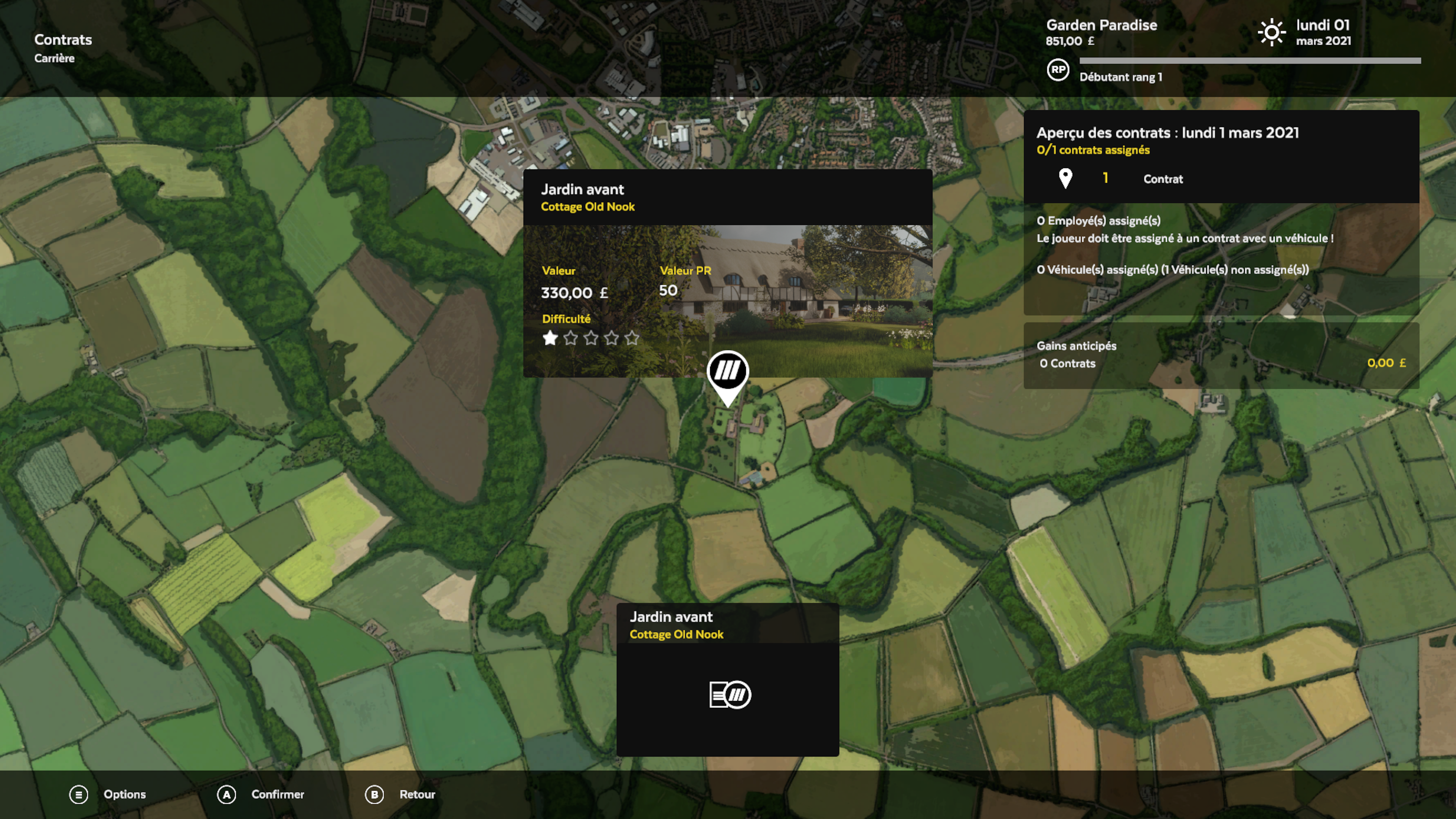Screen dimensions: 1456x819
Task: Click 'Gains anticipés' heading
Action: coord(1076,346)
